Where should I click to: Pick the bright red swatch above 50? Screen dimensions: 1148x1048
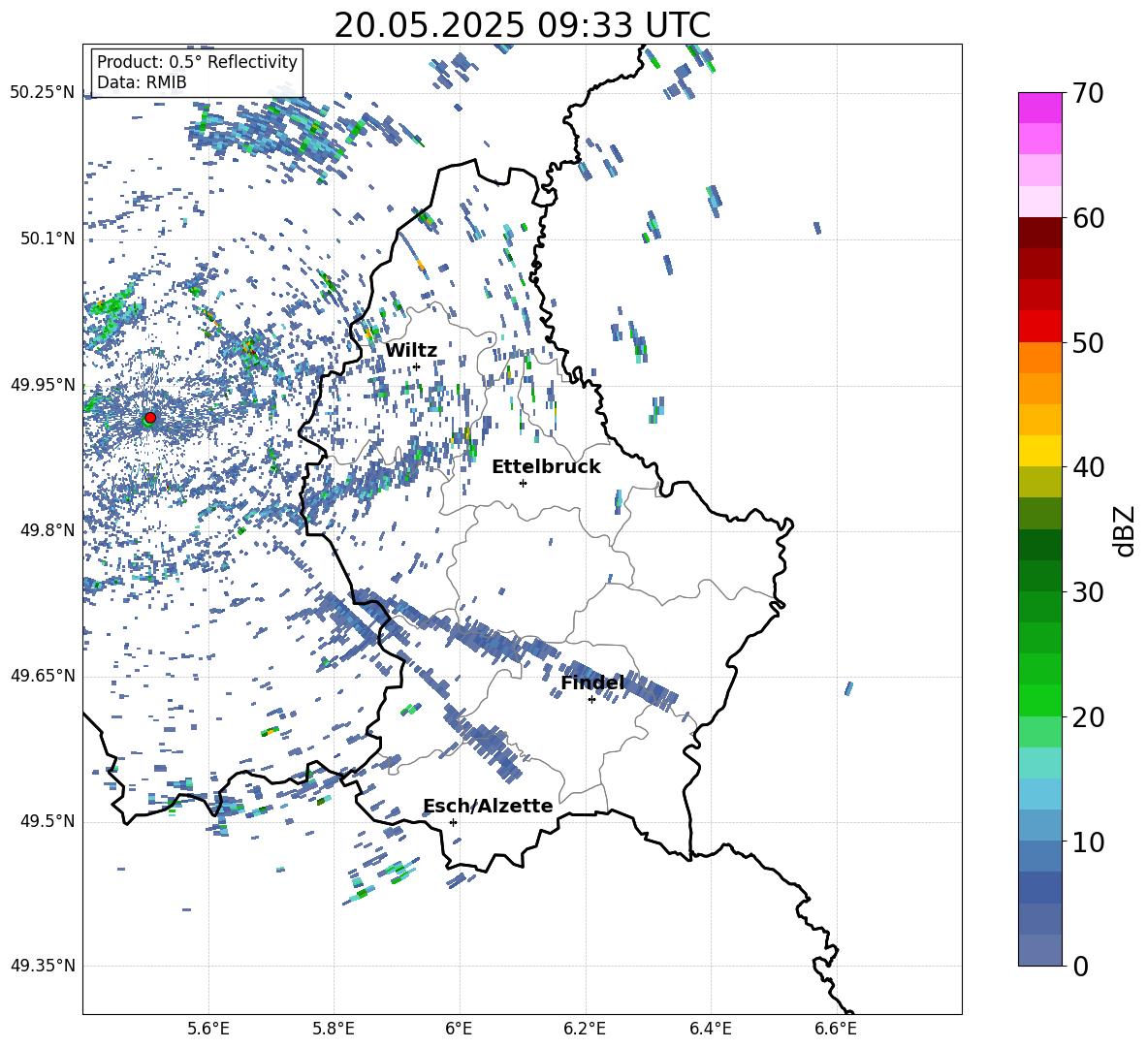coord(1039,327)
